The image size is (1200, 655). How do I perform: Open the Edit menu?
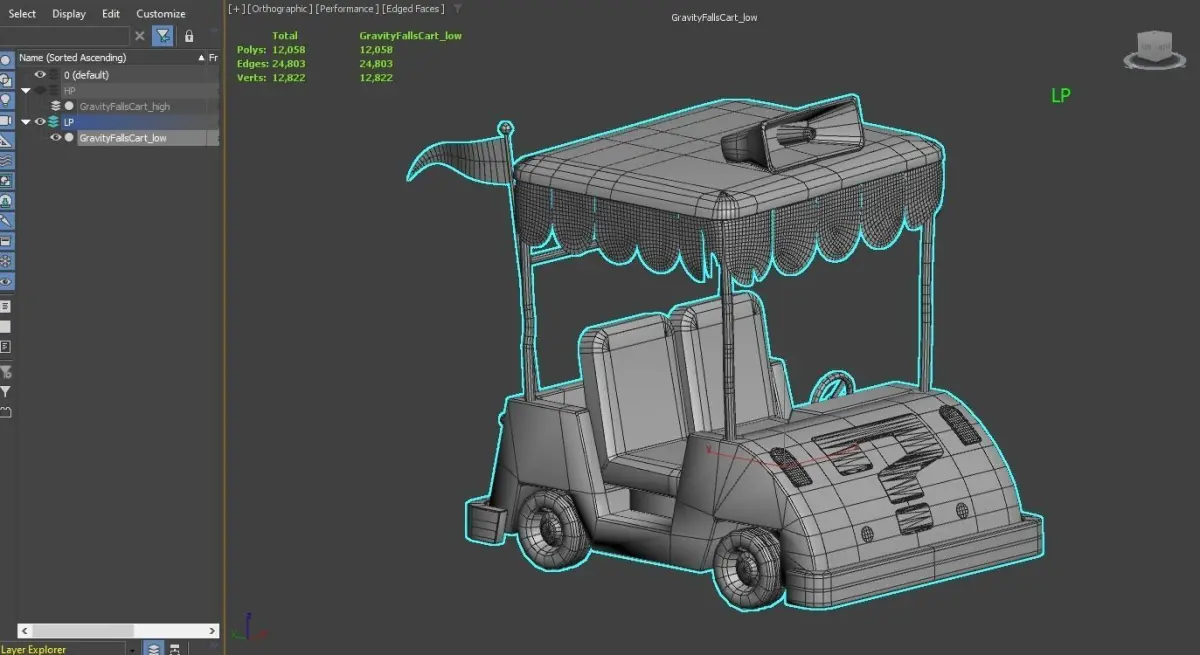(x=111, y=14)
